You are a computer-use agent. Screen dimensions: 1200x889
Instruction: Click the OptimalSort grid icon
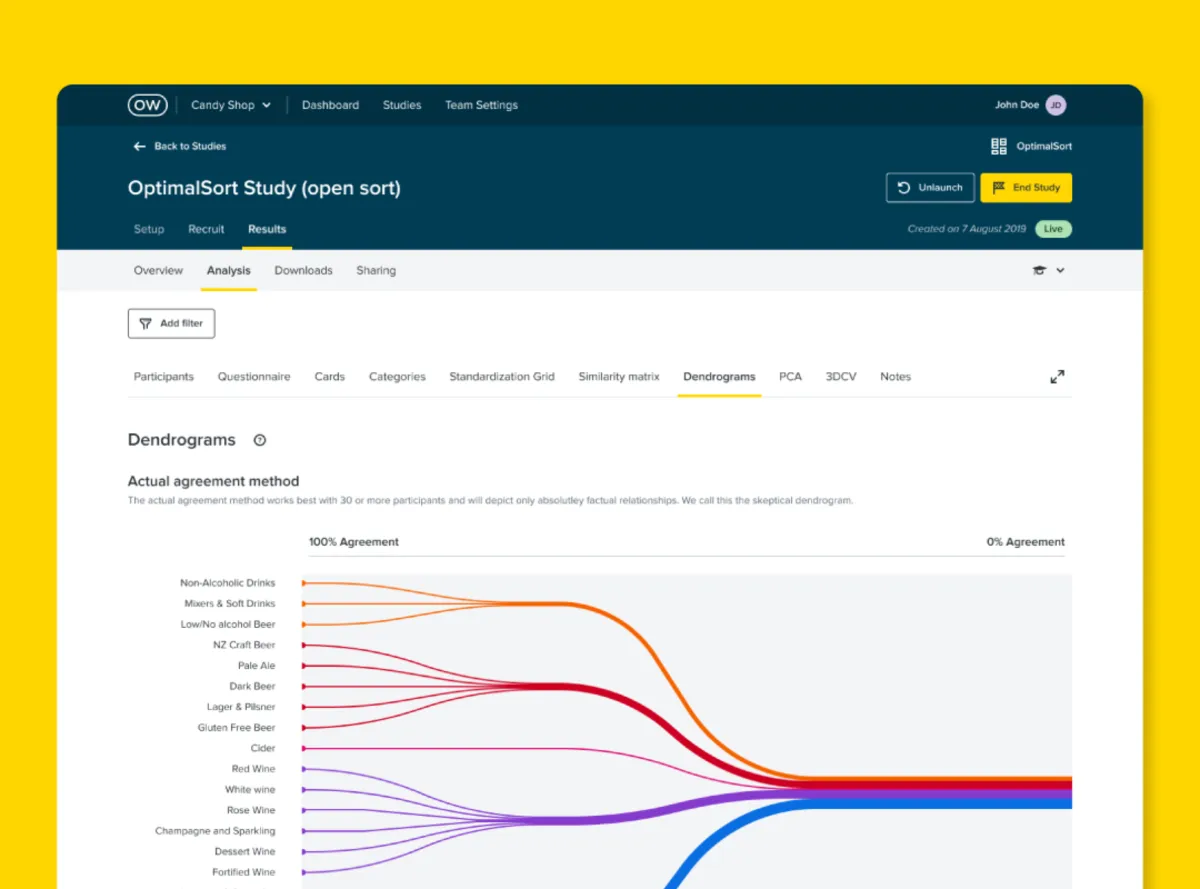[x=999, y=146]
